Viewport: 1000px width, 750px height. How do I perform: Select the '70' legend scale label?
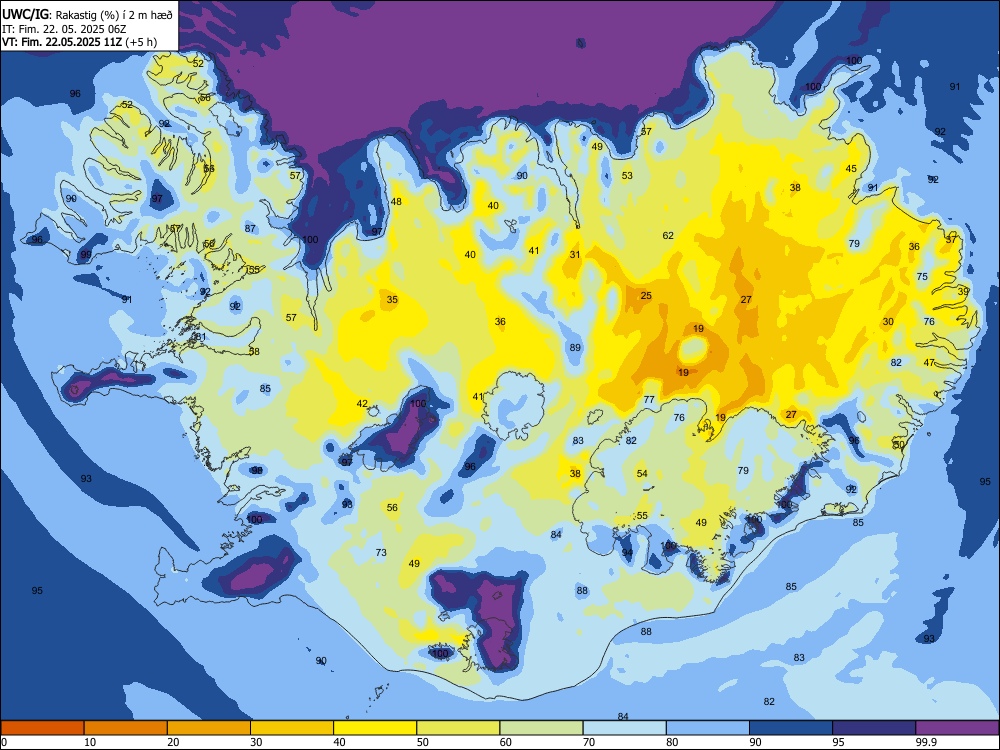pos(589,742)
